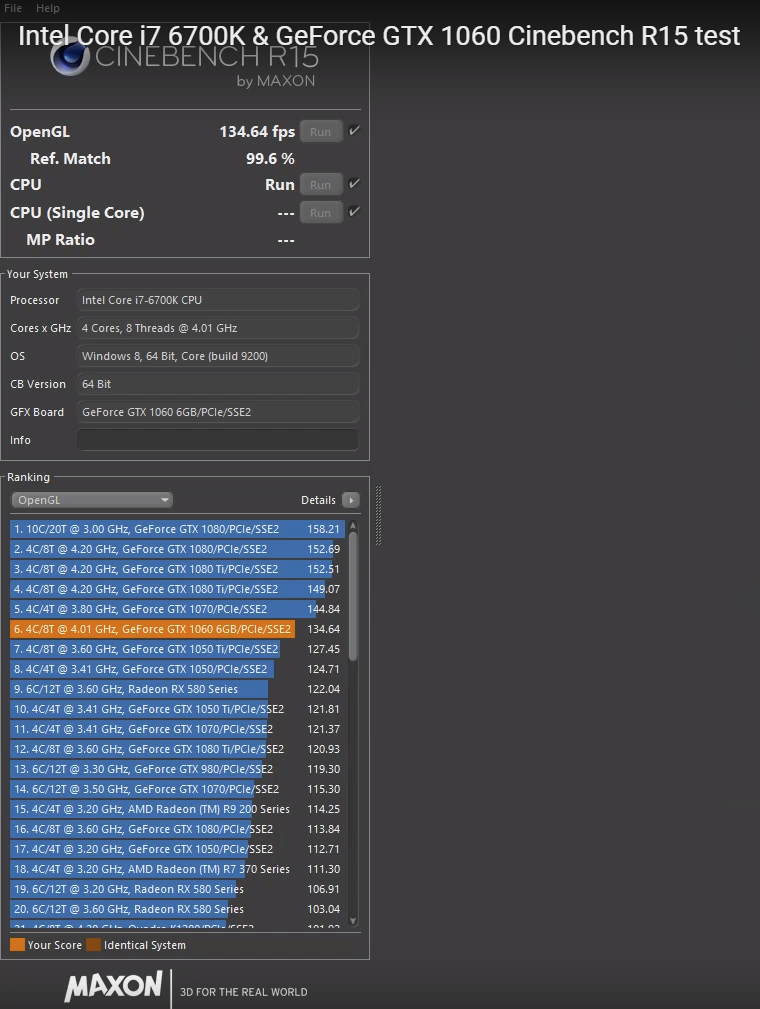
Task: Select ranking 19. Radeon RX 580 106.91
Action: coord(178,889)
